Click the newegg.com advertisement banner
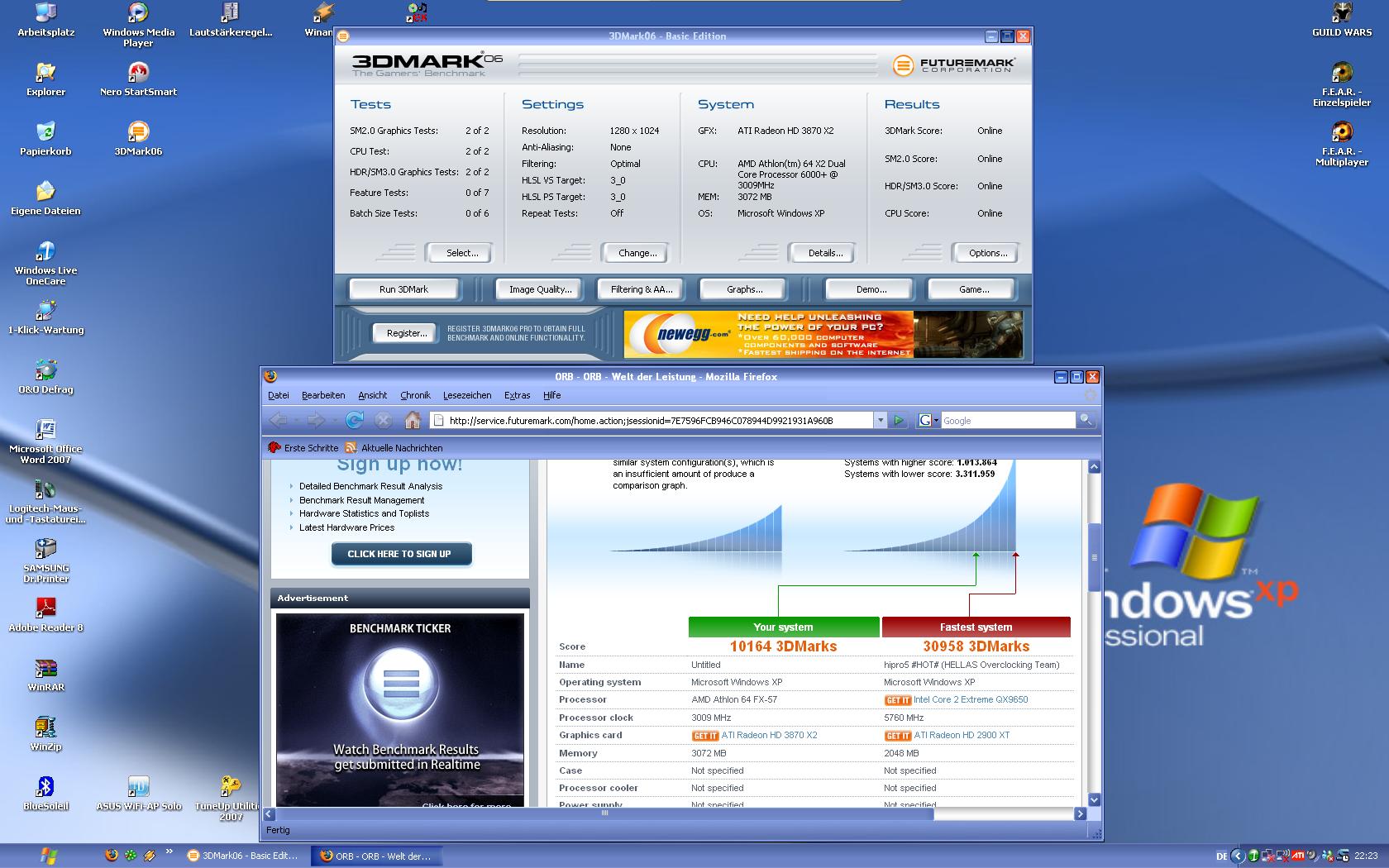This screenshot has width=1389, height=868. coord(823,334)
